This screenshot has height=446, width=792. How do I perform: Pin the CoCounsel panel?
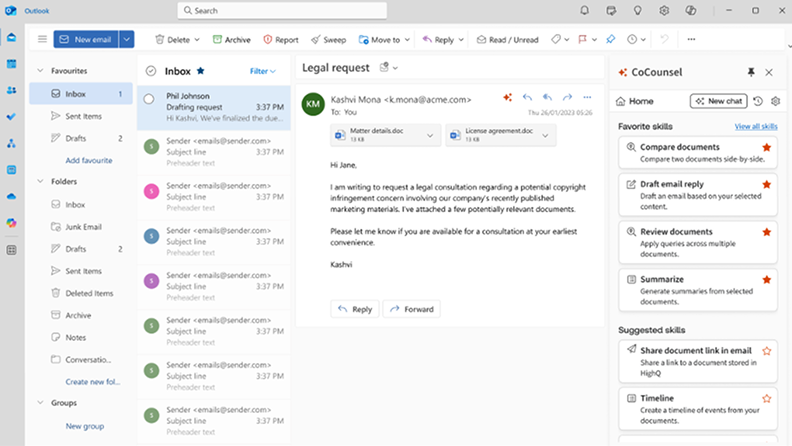pos(751,73)
